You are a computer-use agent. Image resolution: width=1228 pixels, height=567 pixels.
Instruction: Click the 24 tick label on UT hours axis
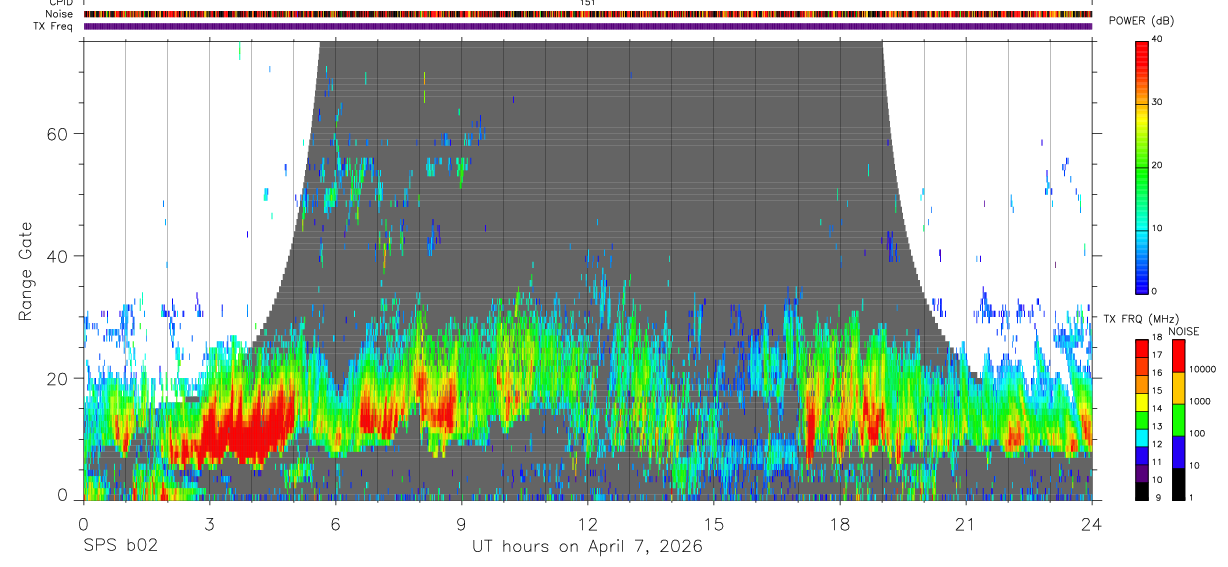(1092, 524)
